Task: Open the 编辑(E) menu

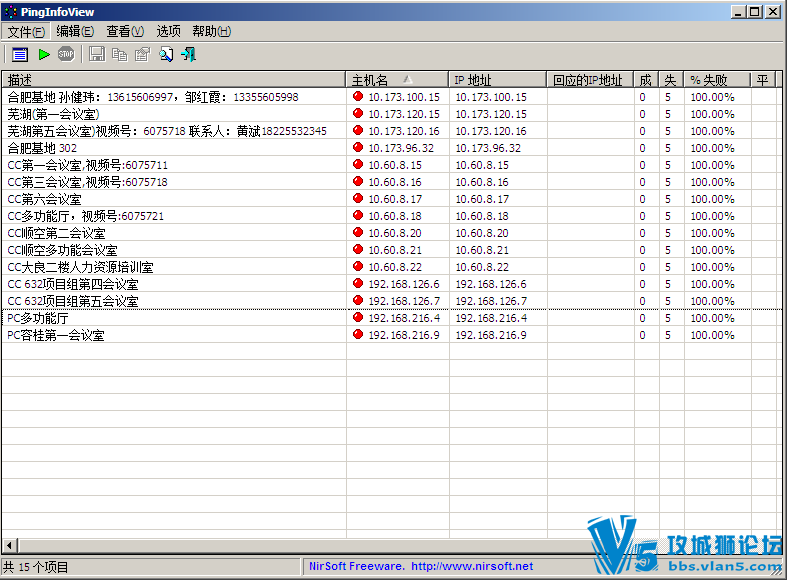Action: click(75, 32)
